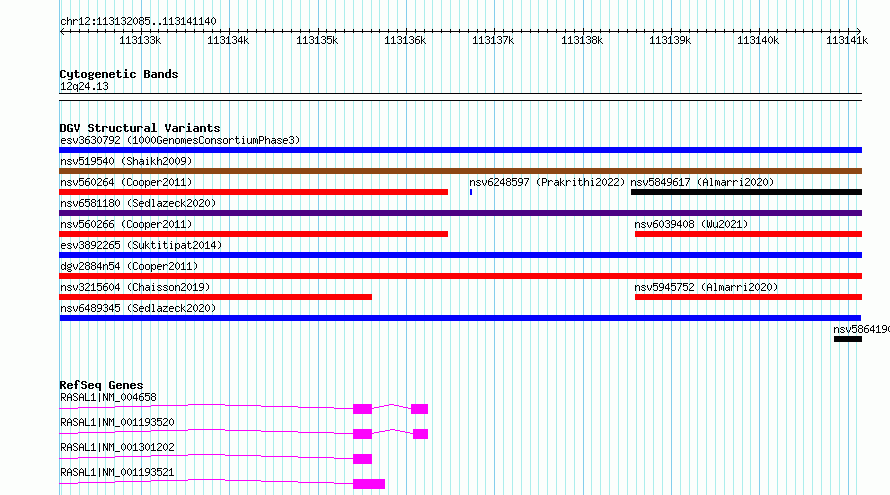Viewport: 890px width, 495px height.
Task: Click the Cytogenetic Bands track title
Action: [x=119, y=74]
